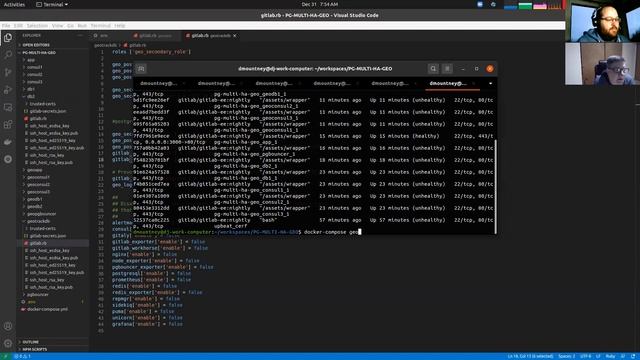This screenshot has height=360, width=640.
Task: Click the bearded man's webcam thumbnail
Action: 602,21
